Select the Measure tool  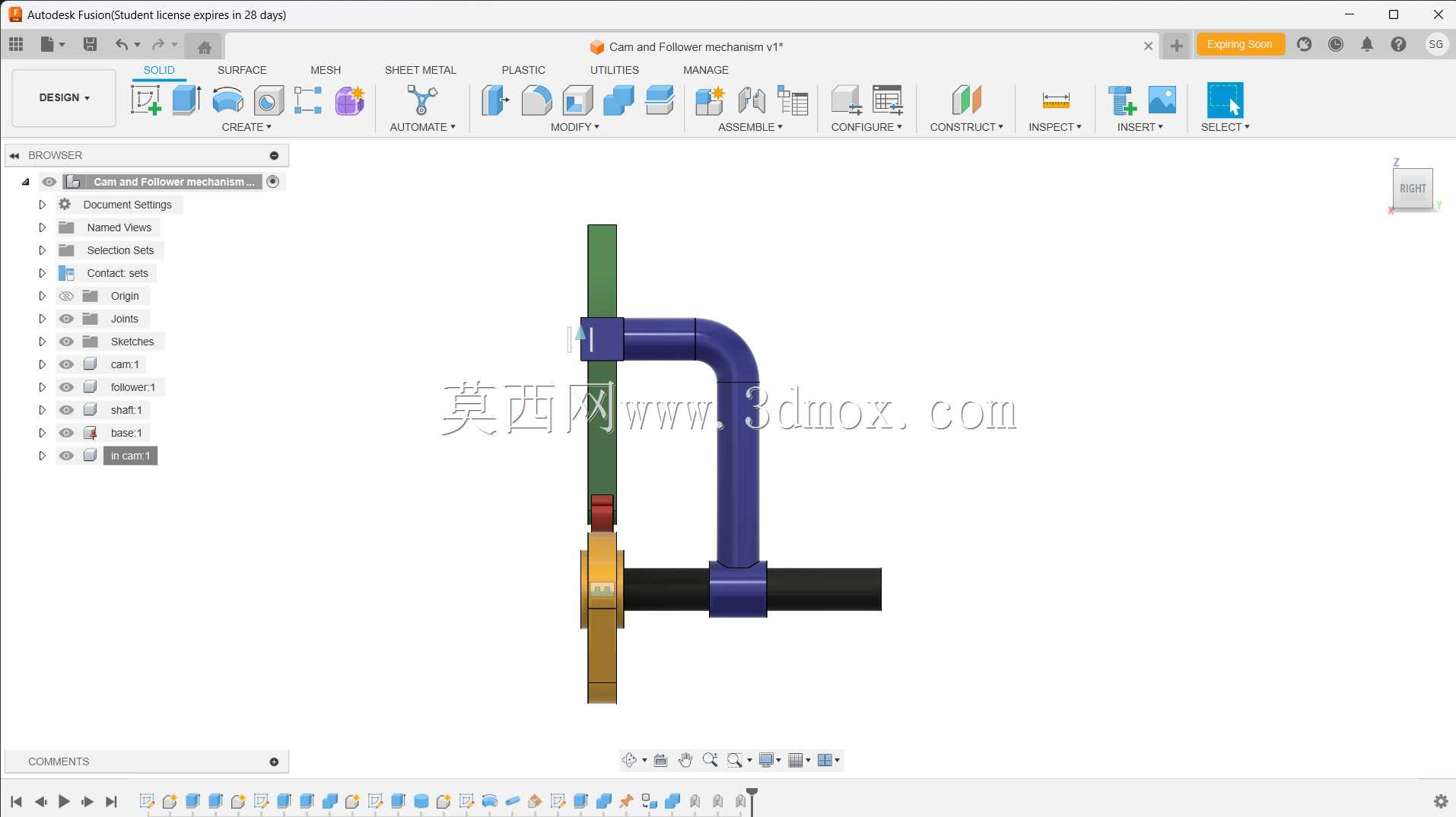click(x=1056, y=100)
